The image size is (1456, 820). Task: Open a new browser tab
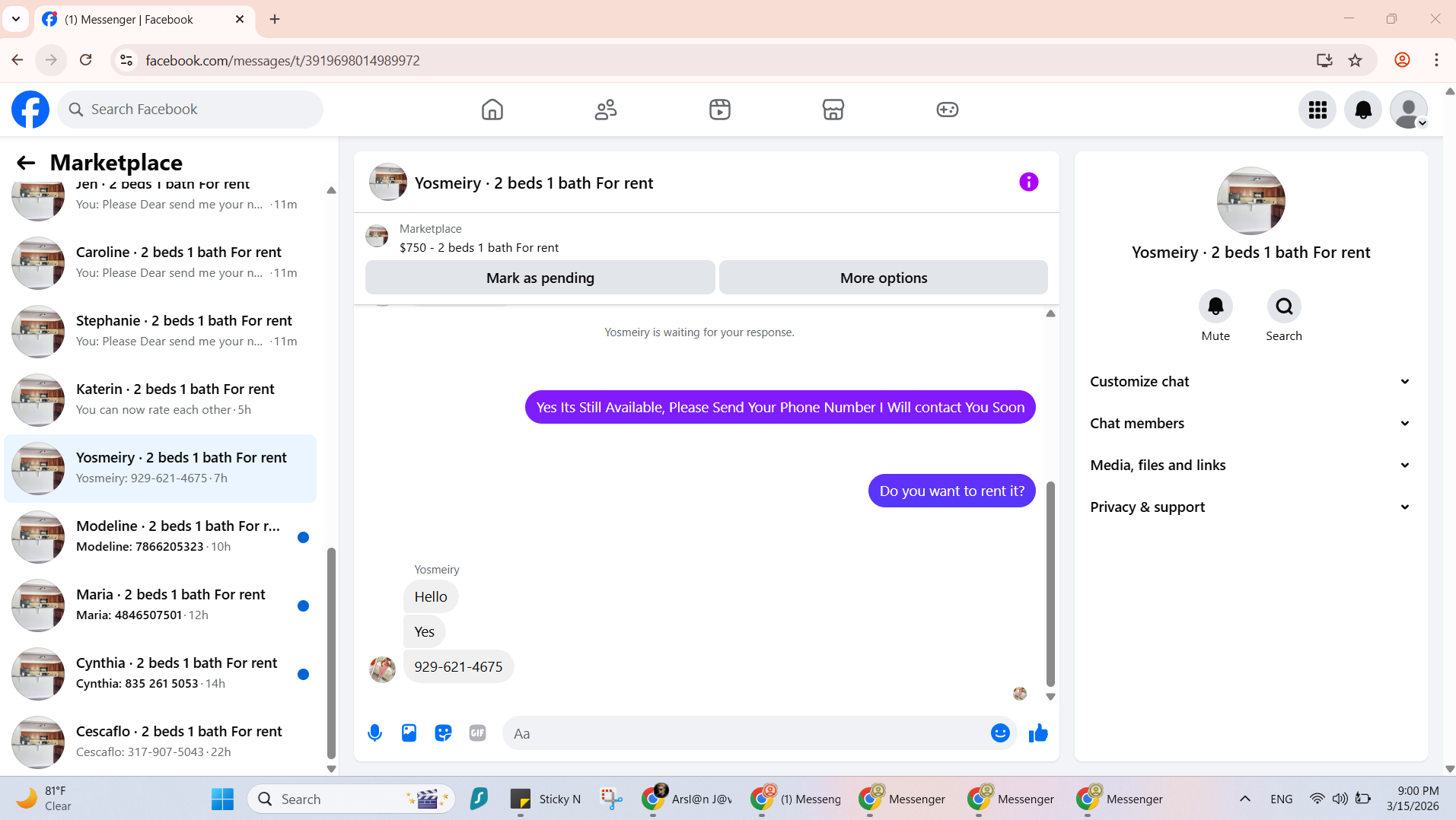click(275, 19)
